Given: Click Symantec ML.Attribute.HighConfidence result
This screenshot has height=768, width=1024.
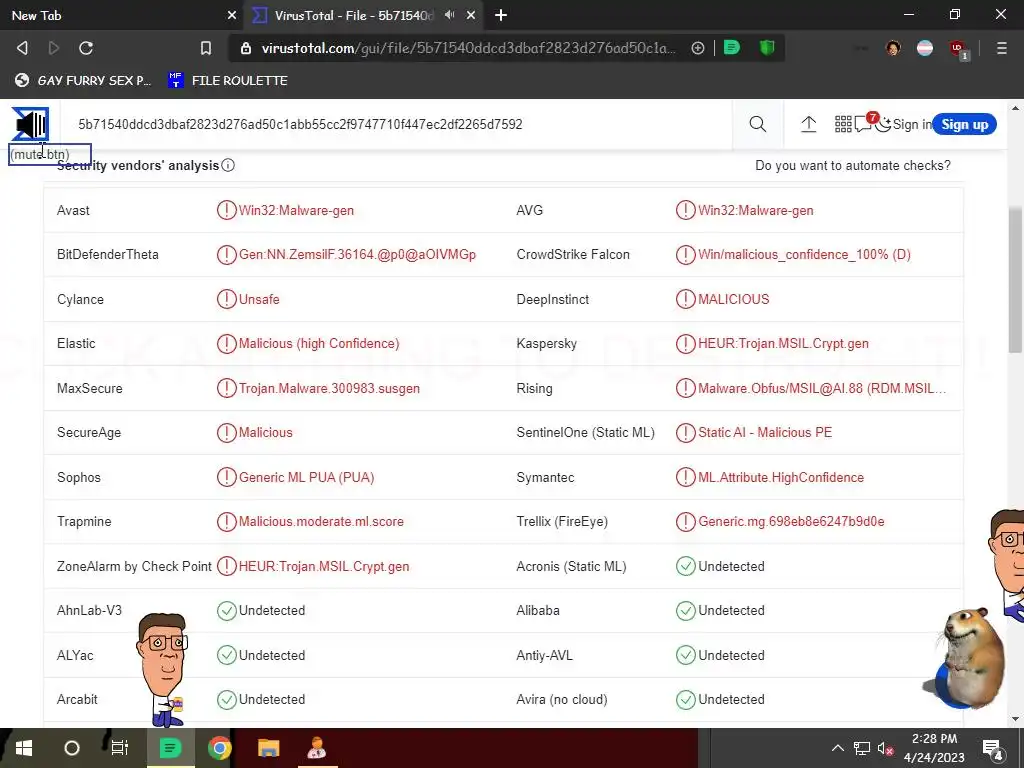Looking at the screenshot, I should pos(780,477).
